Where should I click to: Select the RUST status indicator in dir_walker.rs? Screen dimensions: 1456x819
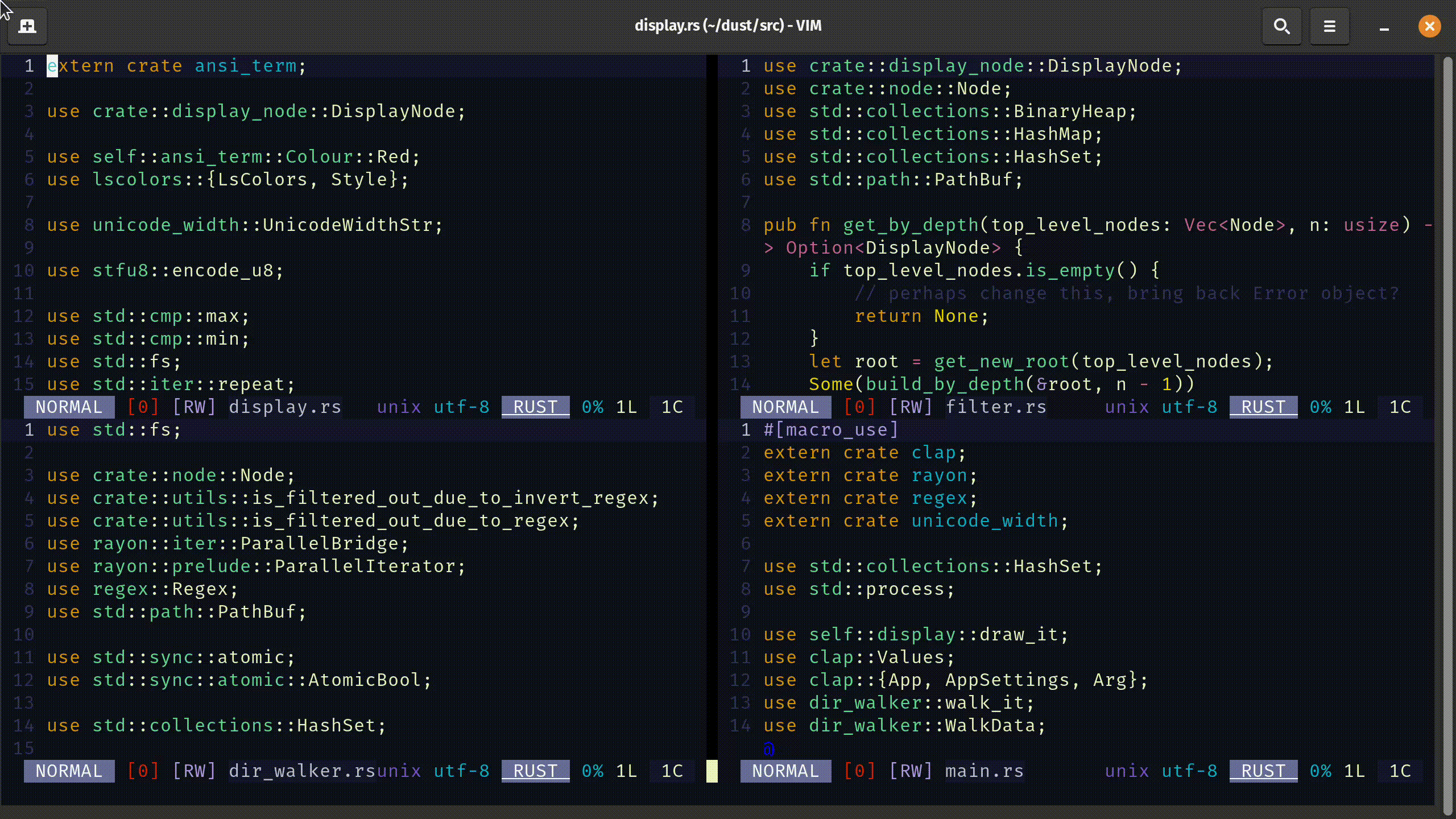(x=535, y=770)
